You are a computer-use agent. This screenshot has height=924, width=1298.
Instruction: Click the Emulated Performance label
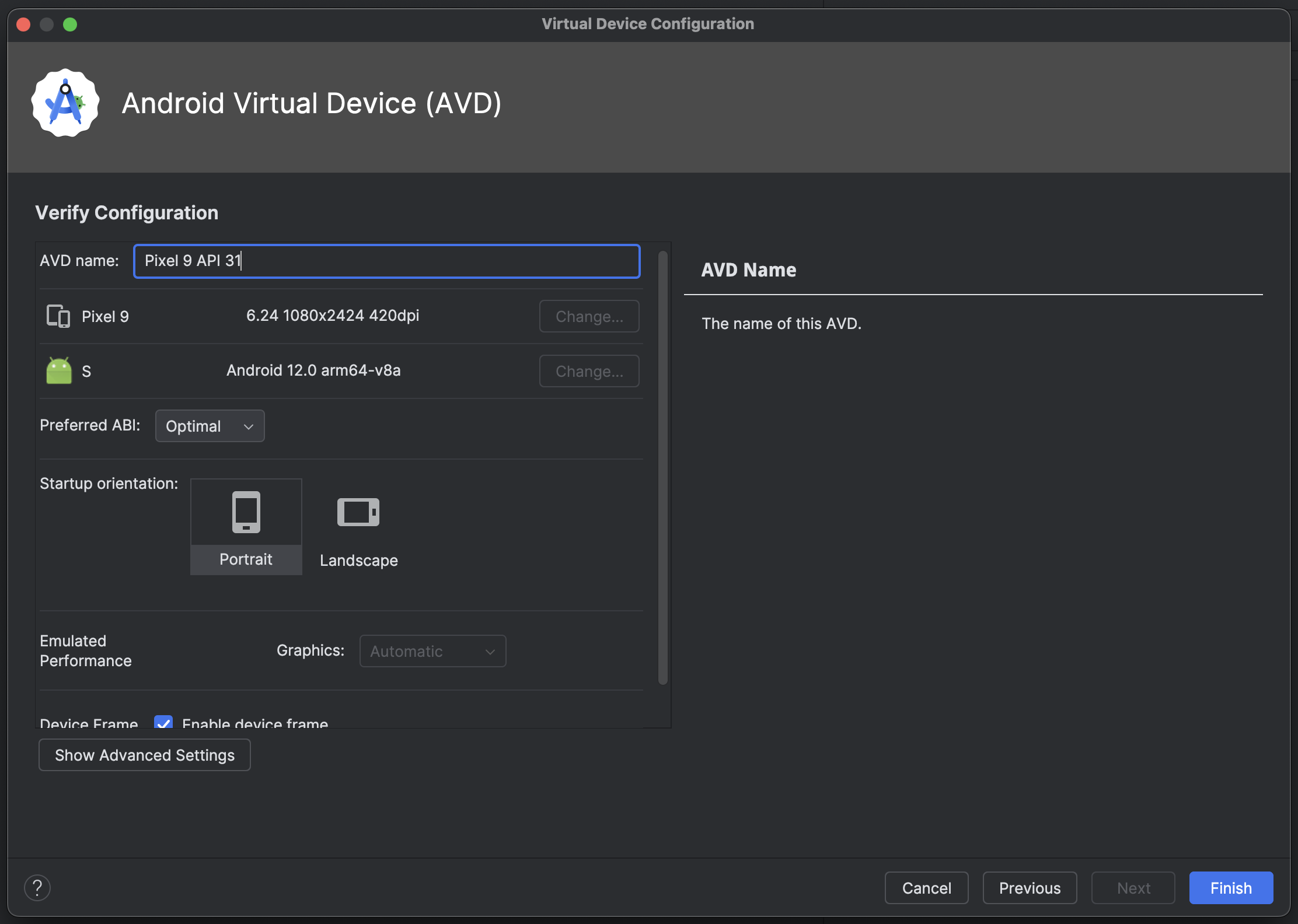tap(86, 651)
